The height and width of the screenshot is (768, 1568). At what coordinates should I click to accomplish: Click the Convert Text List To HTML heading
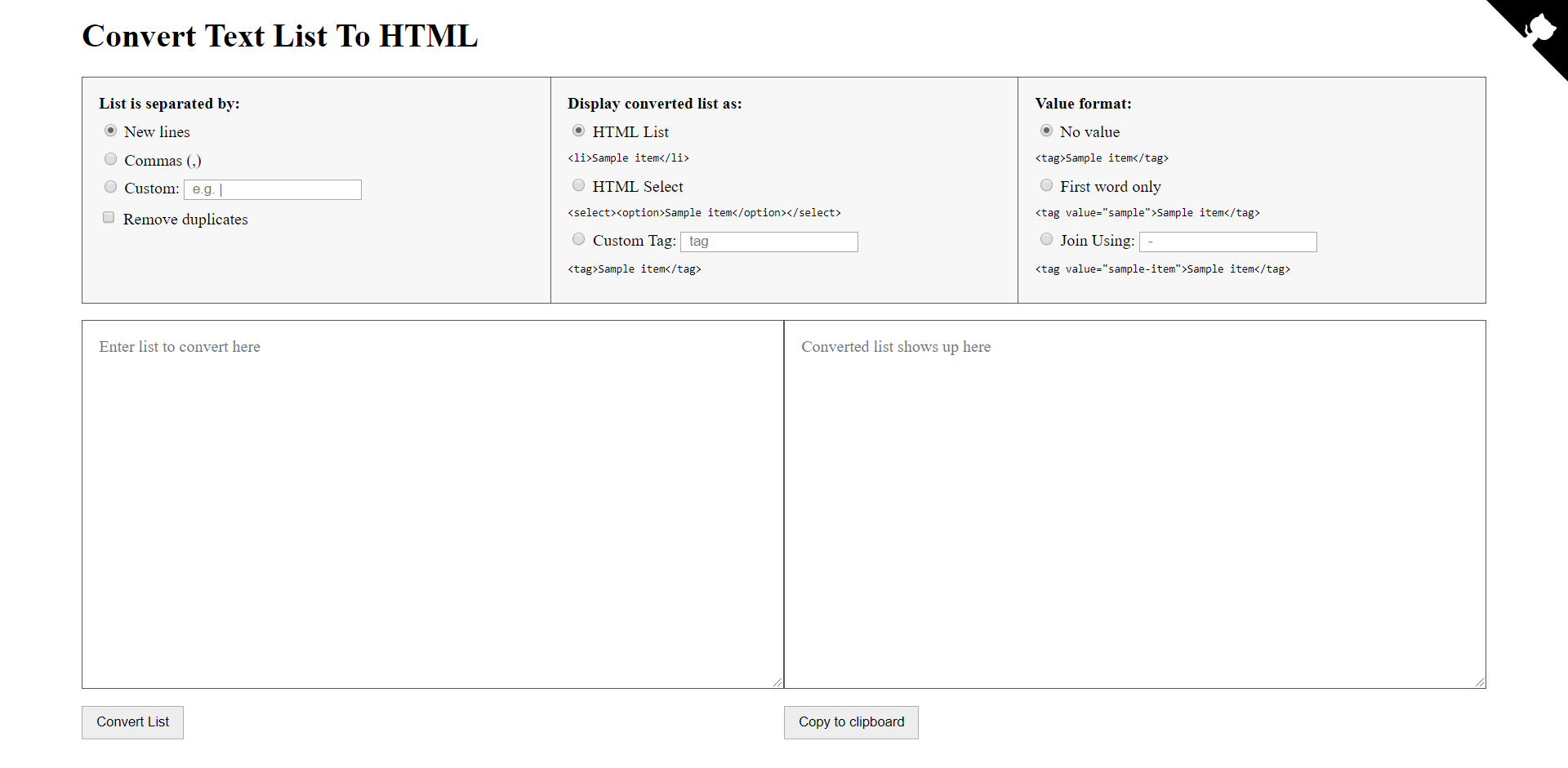(x=279, y=36)
